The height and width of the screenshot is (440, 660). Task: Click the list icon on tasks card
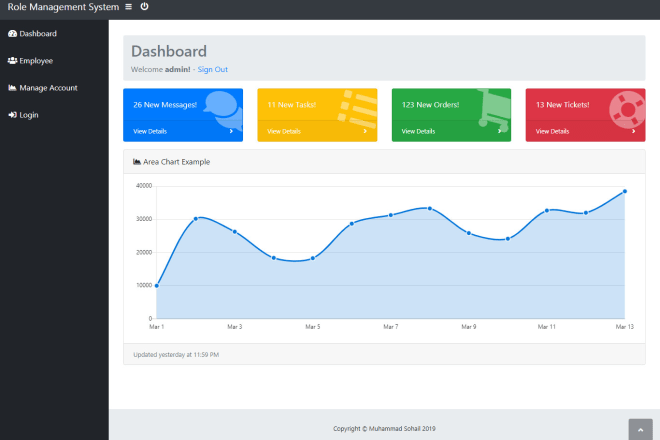tap(358, 109)
